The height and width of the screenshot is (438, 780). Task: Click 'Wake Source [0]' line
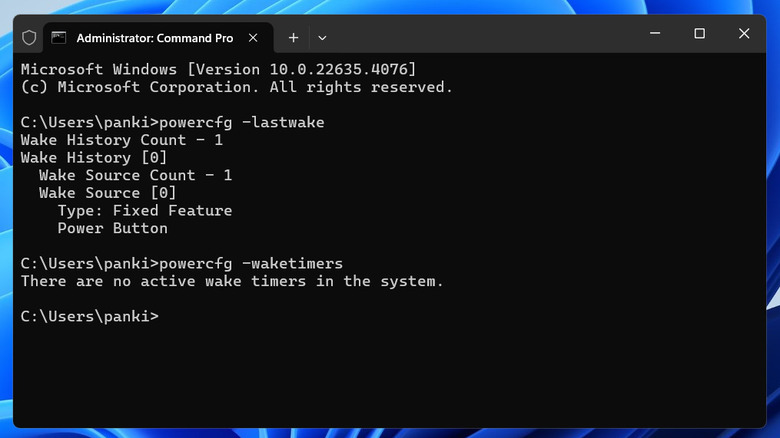(x=107, y=193)
